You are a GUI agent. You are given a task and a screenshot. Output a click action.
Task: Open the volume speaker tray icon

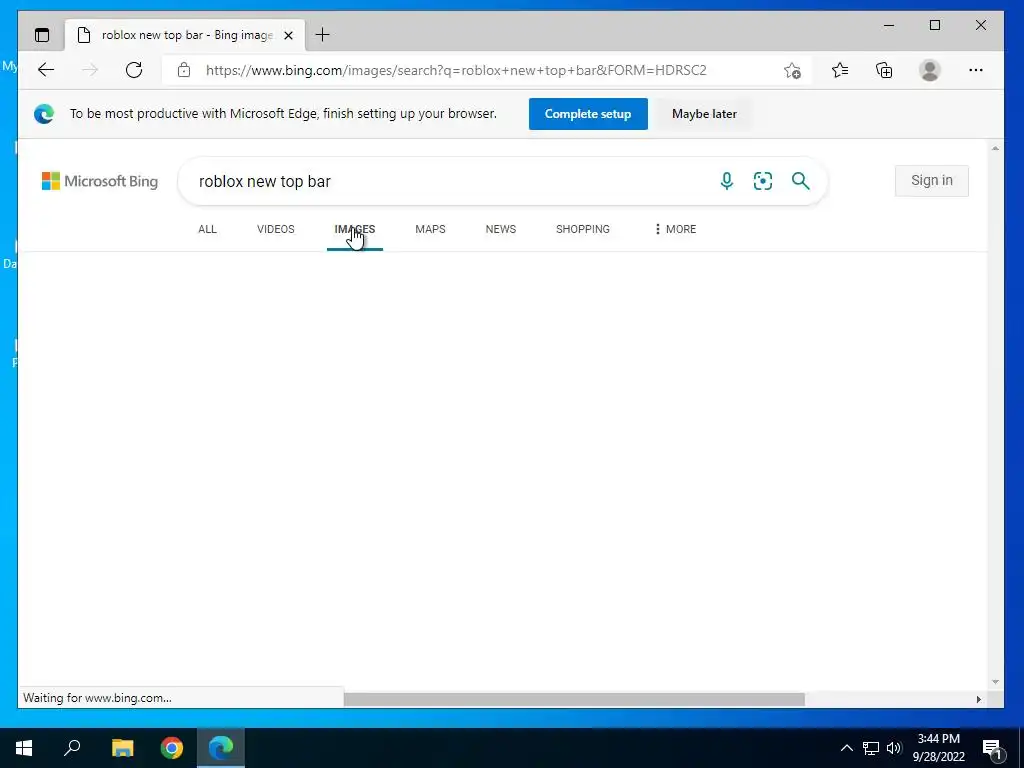click(894, 748)
